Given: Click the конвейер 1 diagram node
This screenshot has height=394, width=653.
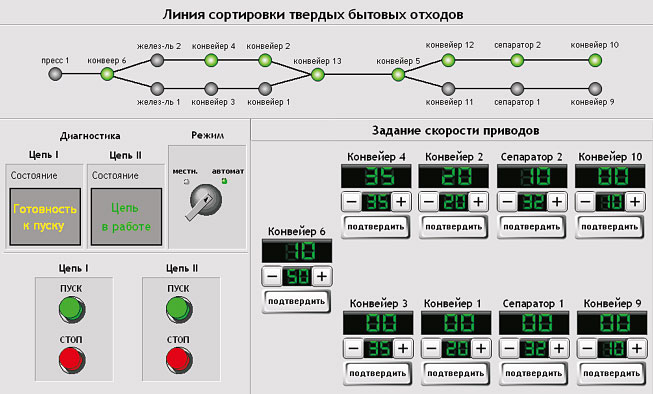Looking at the screenshot, I should coord(265,88).
